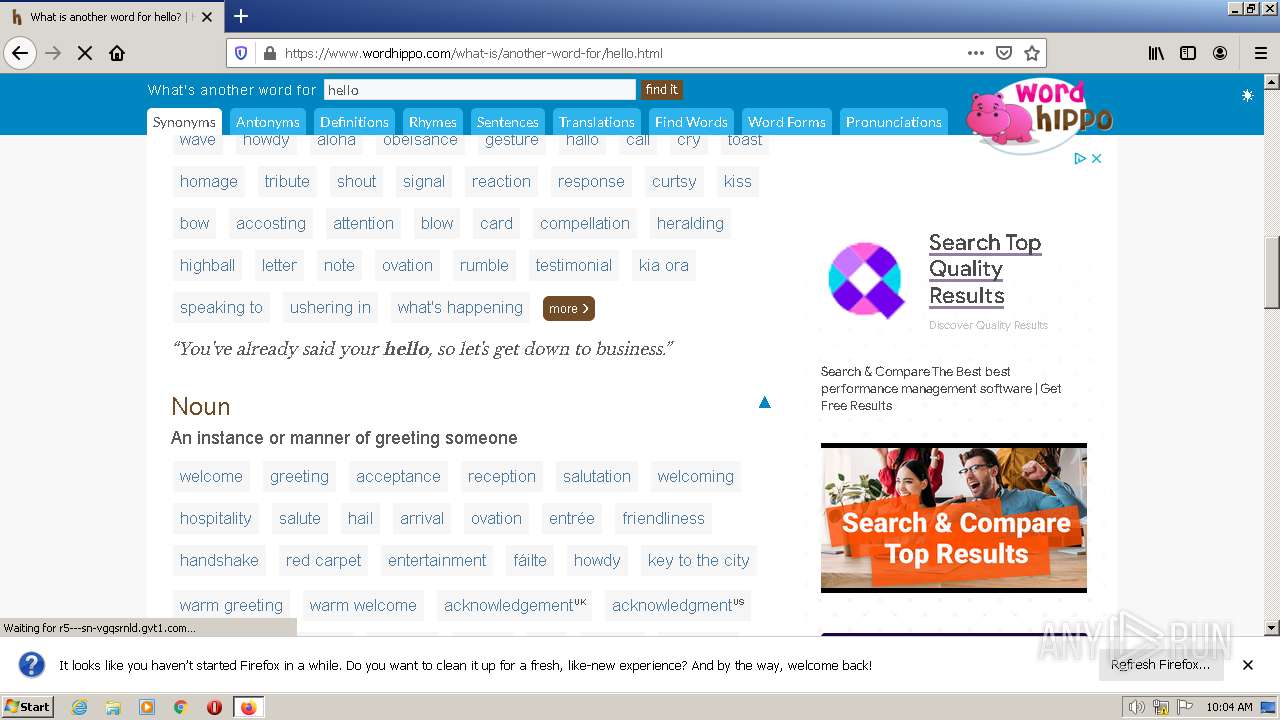Image resolution: width=1280 pixels, height=720 pixels.
Task: Click the 'find it' search button
Action: [x=661, y=90]
